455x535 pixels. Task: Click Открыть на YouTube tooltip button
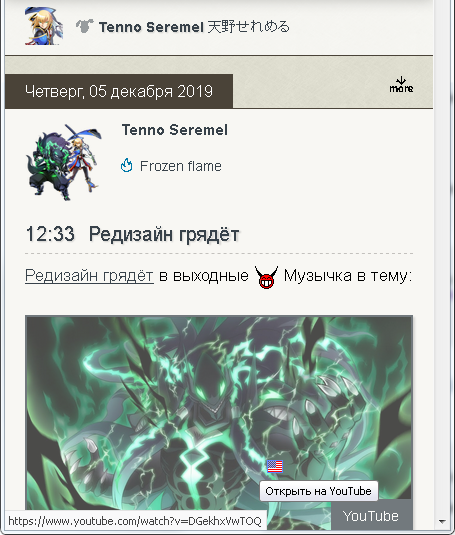pyautogui.click(x=319, y=491)
